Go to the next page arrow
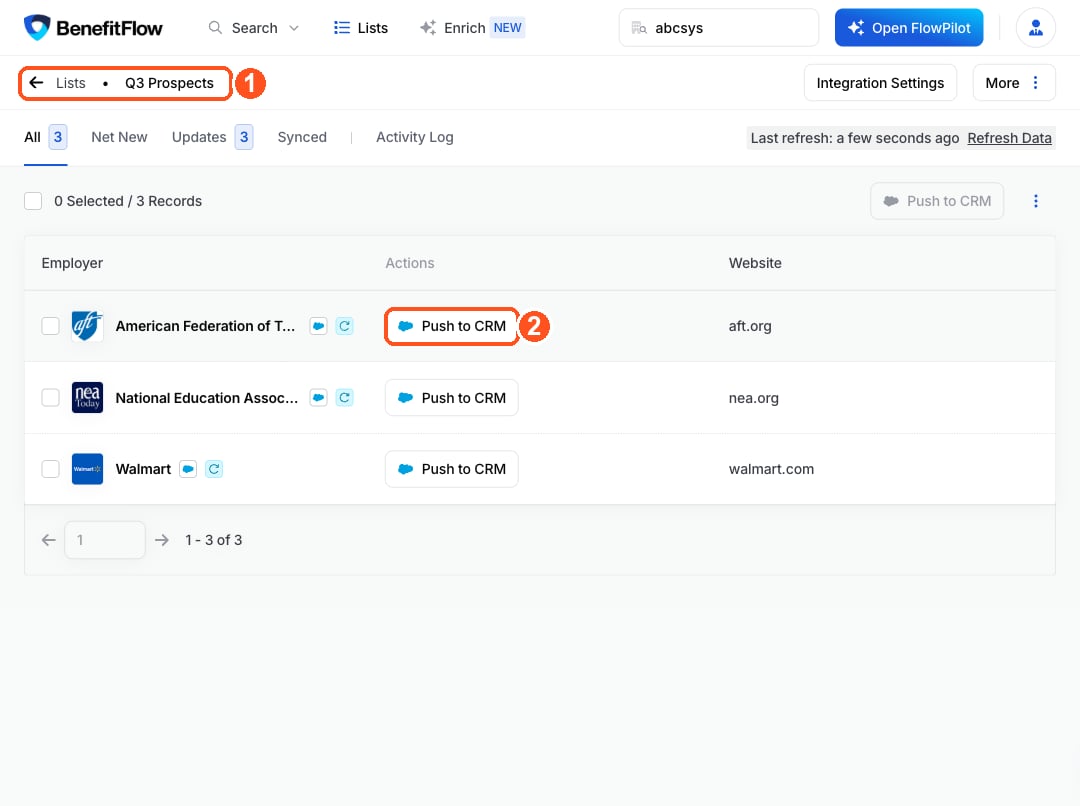 [162, 540]
